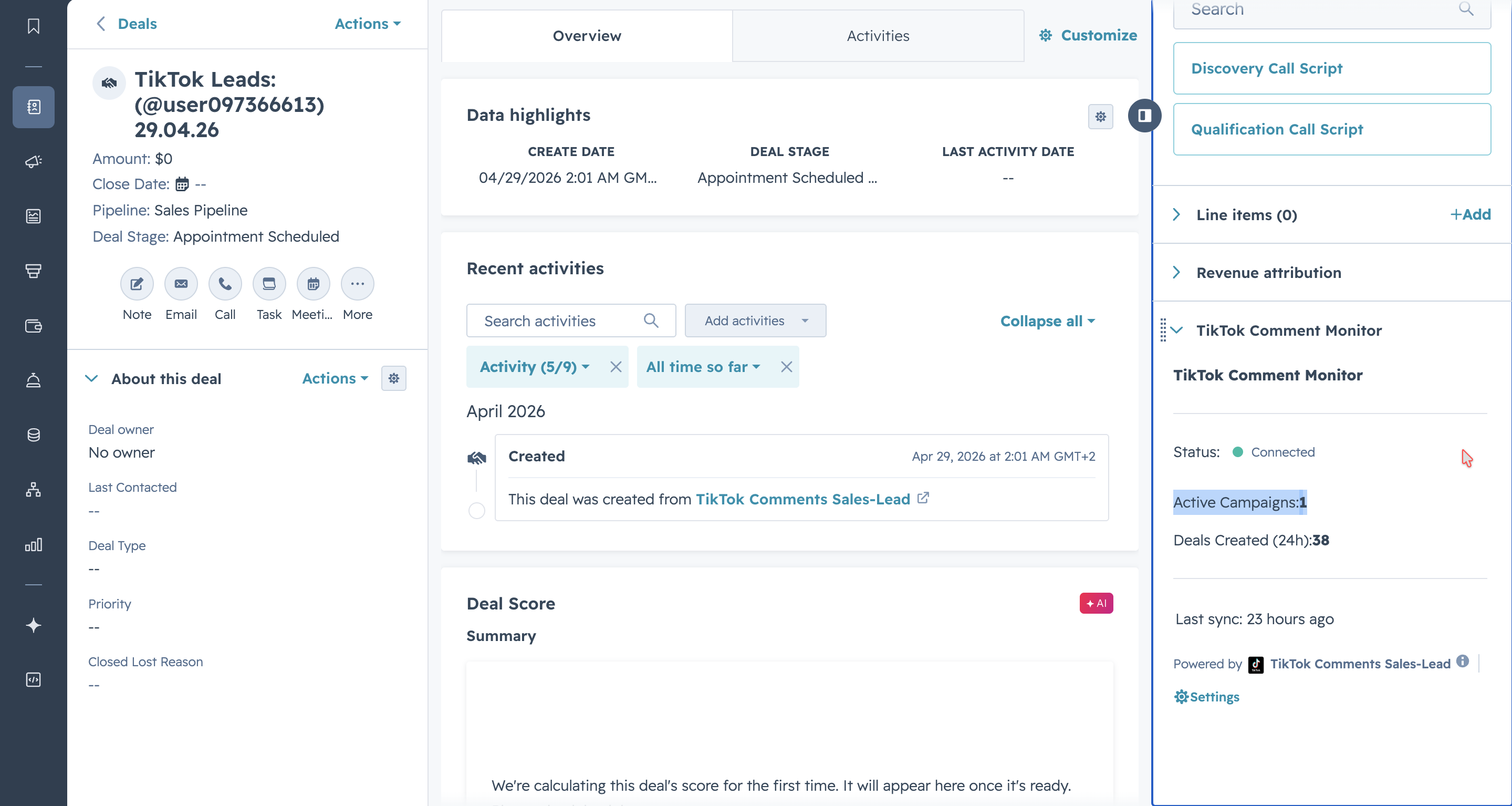
Task: Collapse the About this deal section
Action: (91, 379)
